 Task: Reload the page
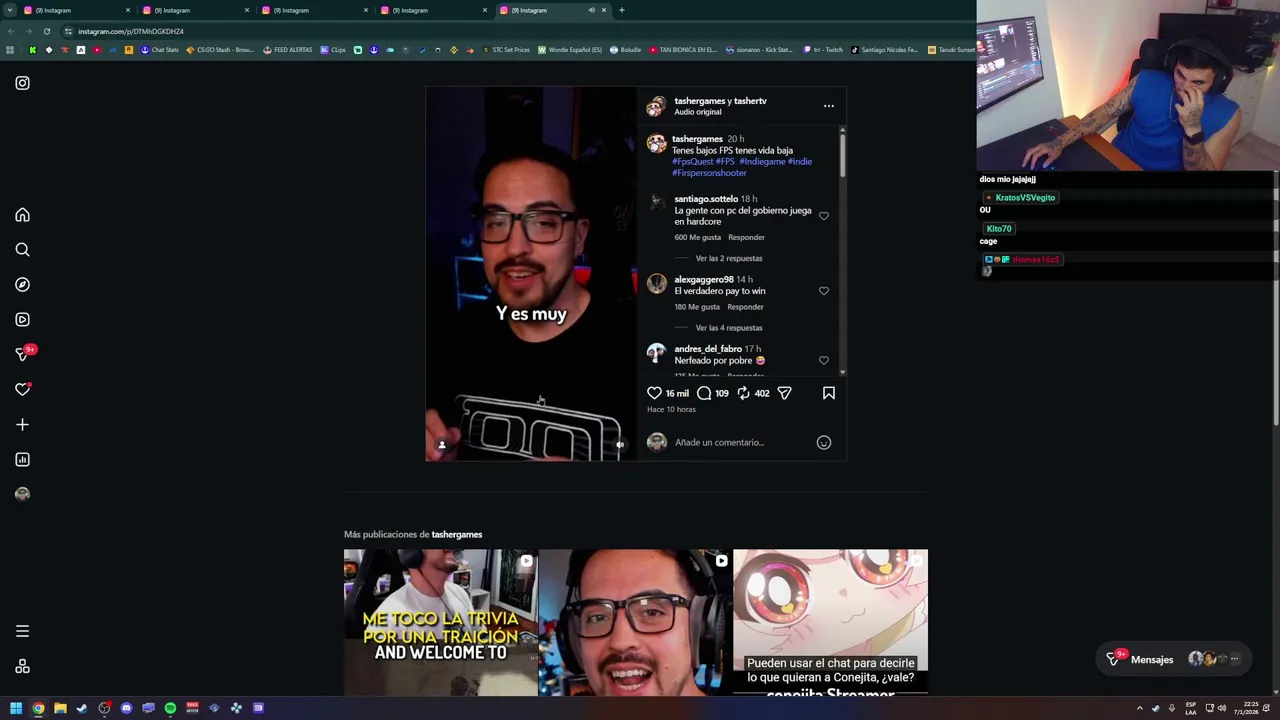(x=46, y=31)
